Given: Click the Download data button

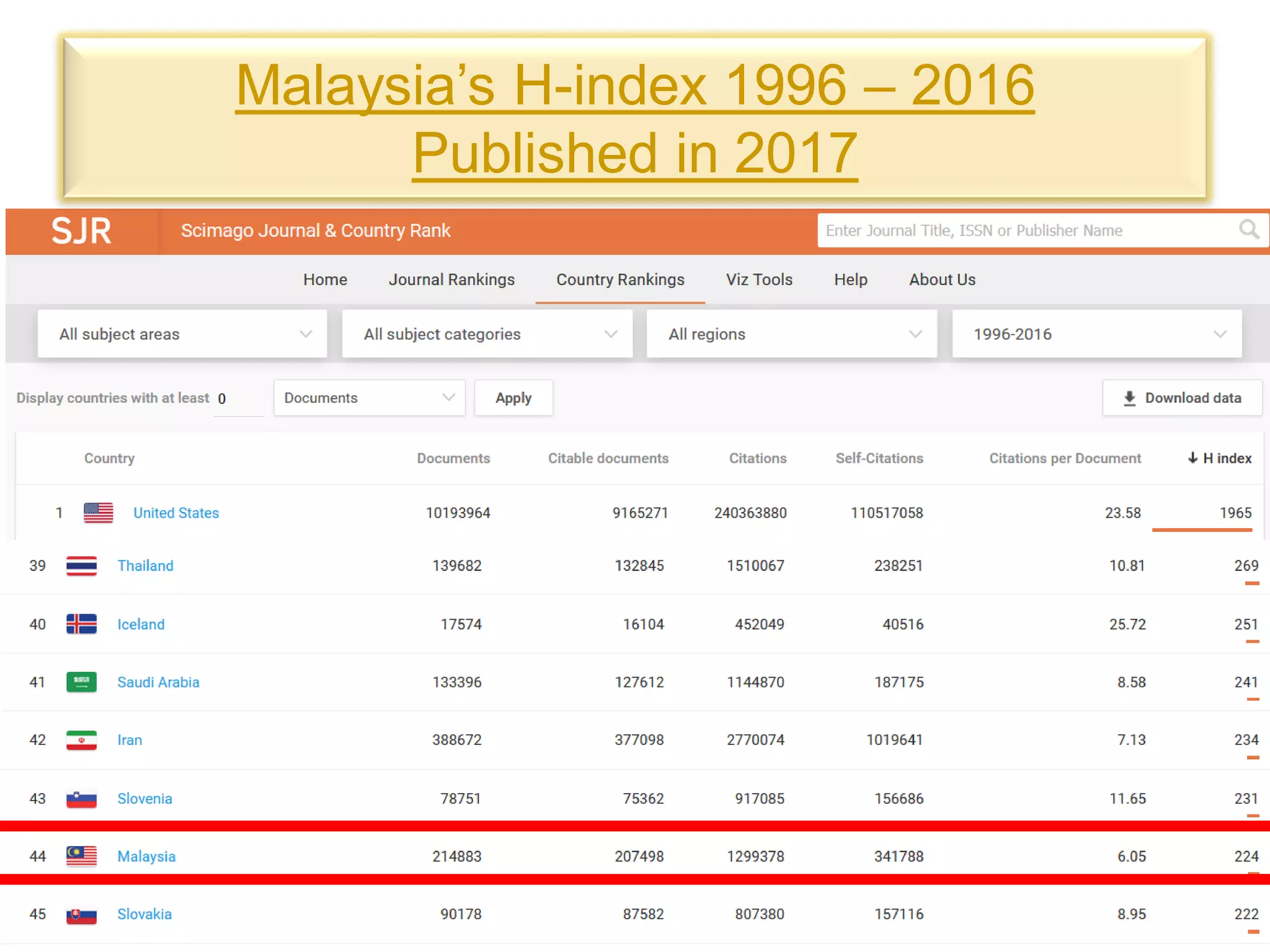Looking at the screenshot, I should click(1182, 398).
